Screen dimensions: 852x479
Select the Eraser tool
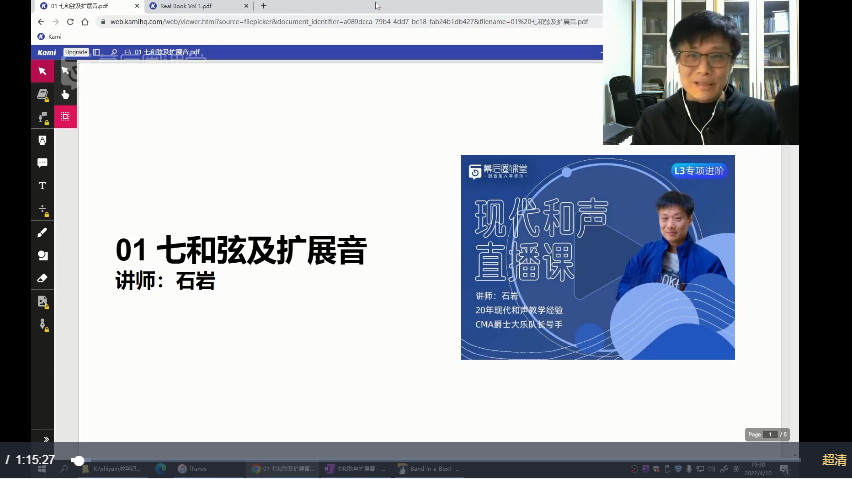(42, 278)
